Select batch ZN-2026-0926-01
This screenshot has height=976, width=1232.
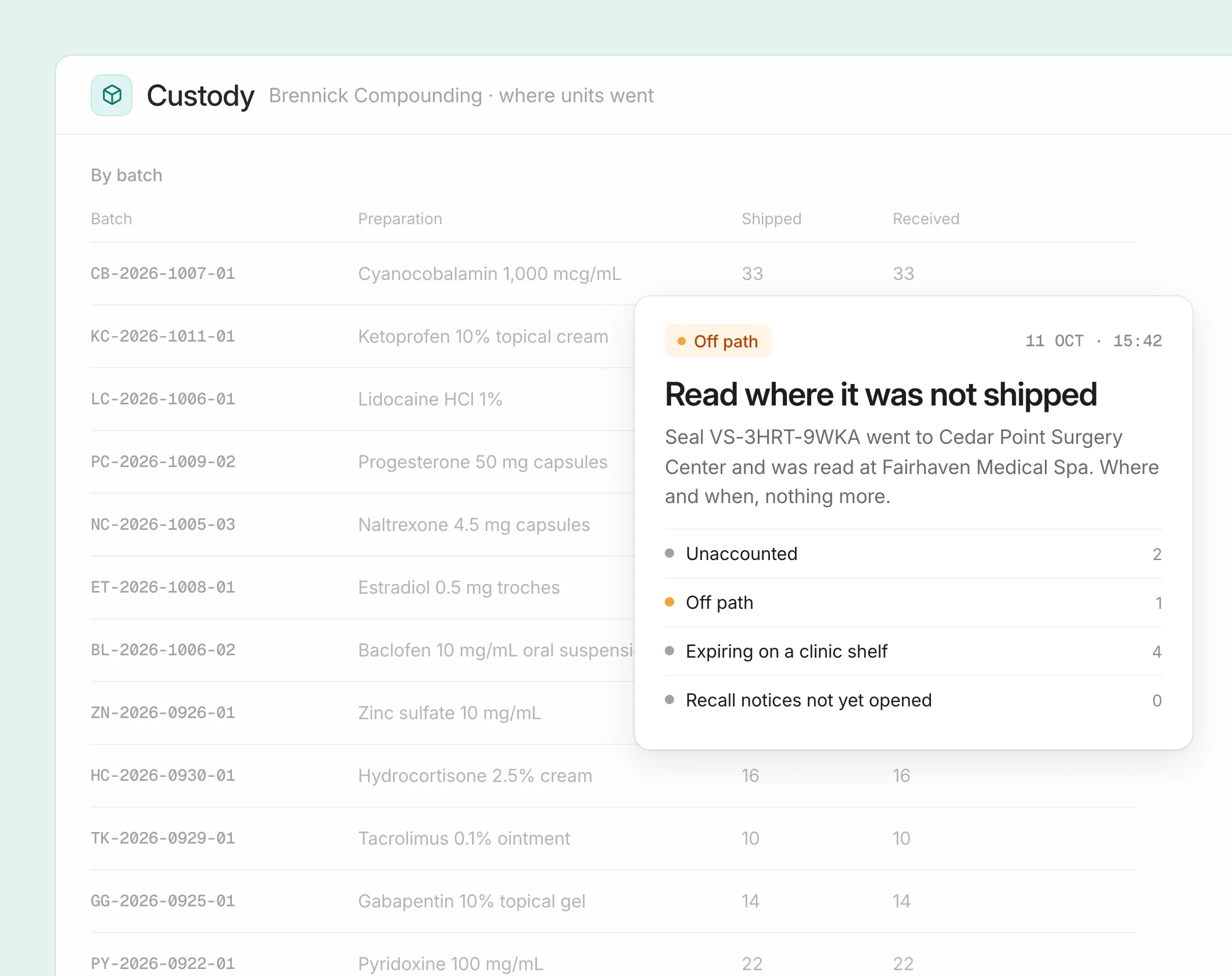click(x=163, y=713)
